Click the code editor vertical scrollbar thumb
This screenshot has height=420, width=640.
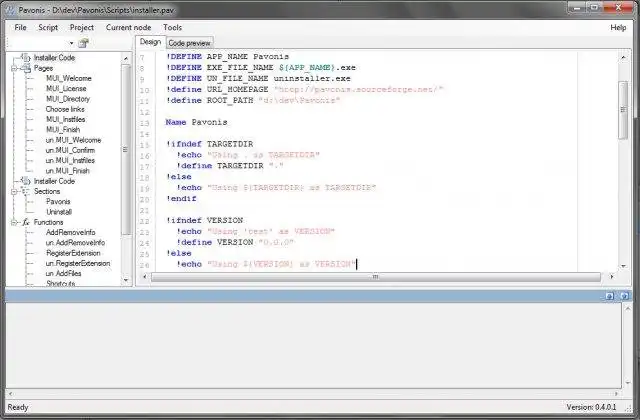click(623, 110)
